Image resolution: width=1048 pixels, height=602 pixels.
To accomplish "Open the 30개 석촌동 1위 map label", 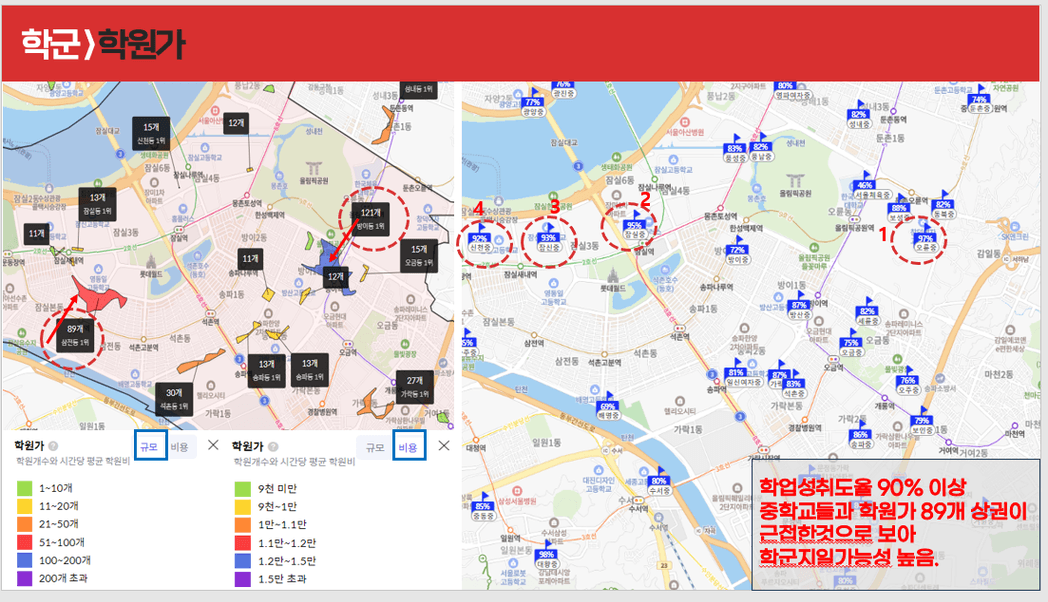I will pos(174,400).
